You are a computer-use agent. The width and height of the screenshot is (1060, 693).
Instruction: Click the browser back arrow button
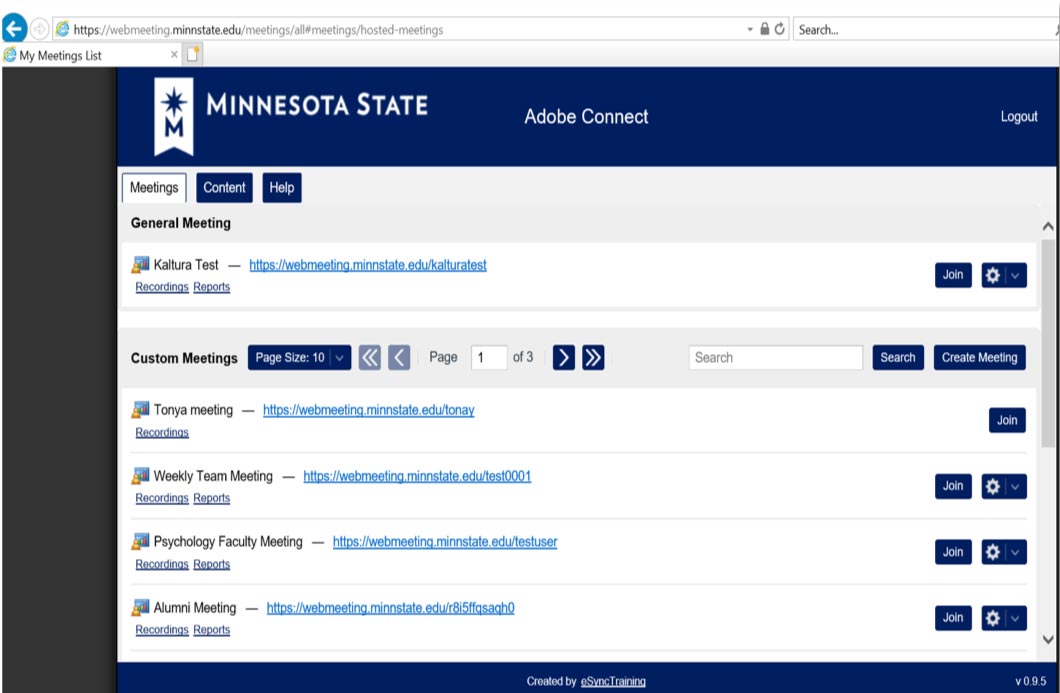tap(14, 28)
